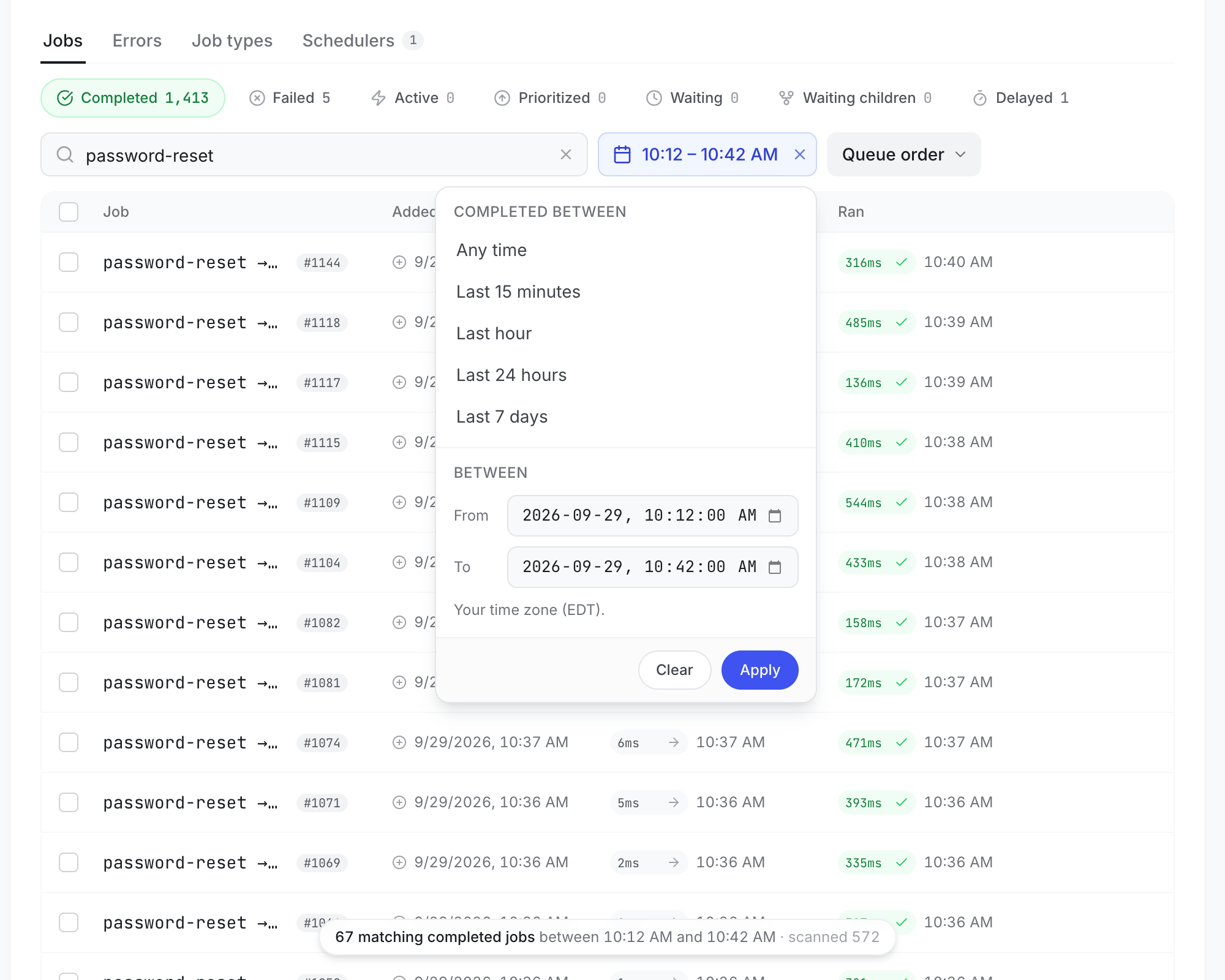The image size is (1225, 980).
Task: Open the To date picker calendar icon
Action: (x=775, y=567)
